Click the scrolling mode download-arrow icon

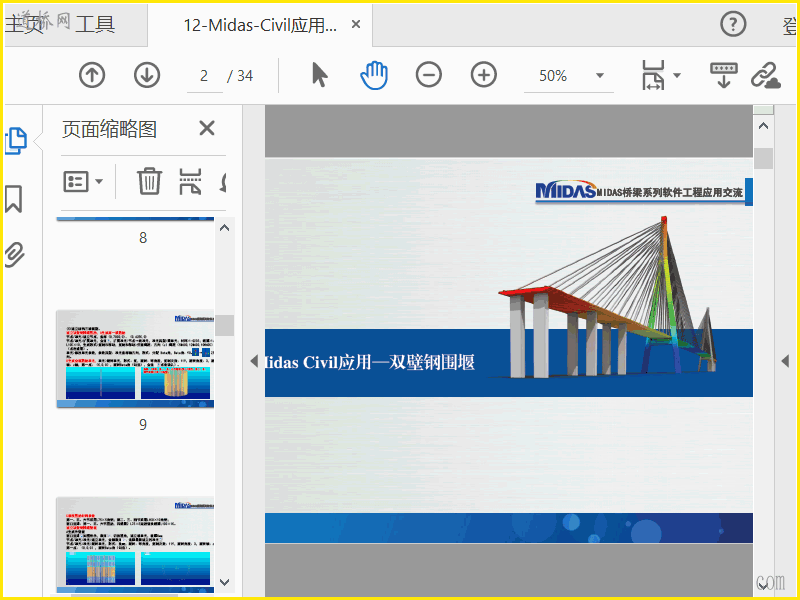point(723,75)
